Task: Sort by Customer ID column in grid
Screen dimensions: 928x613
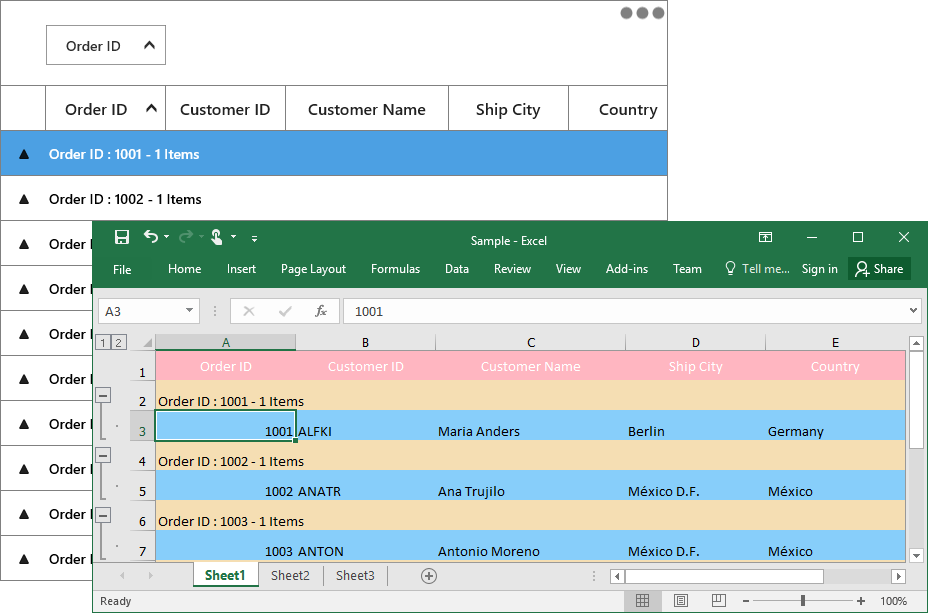Action: (225, 109)
